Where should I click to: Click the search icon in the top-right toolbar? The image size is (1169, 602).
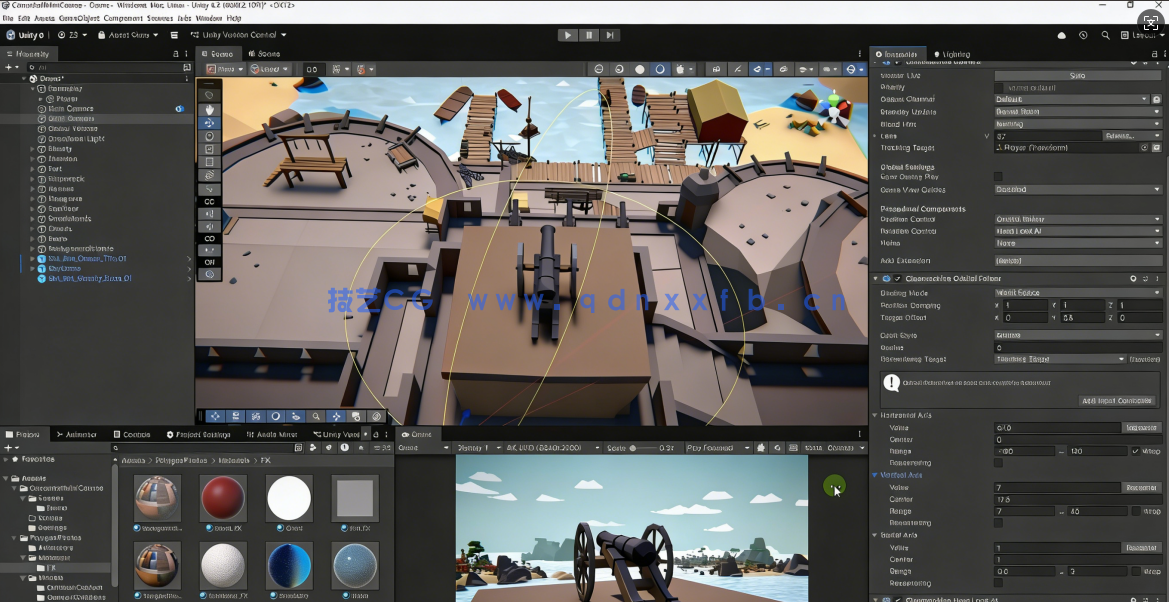tap(1105, 35)
